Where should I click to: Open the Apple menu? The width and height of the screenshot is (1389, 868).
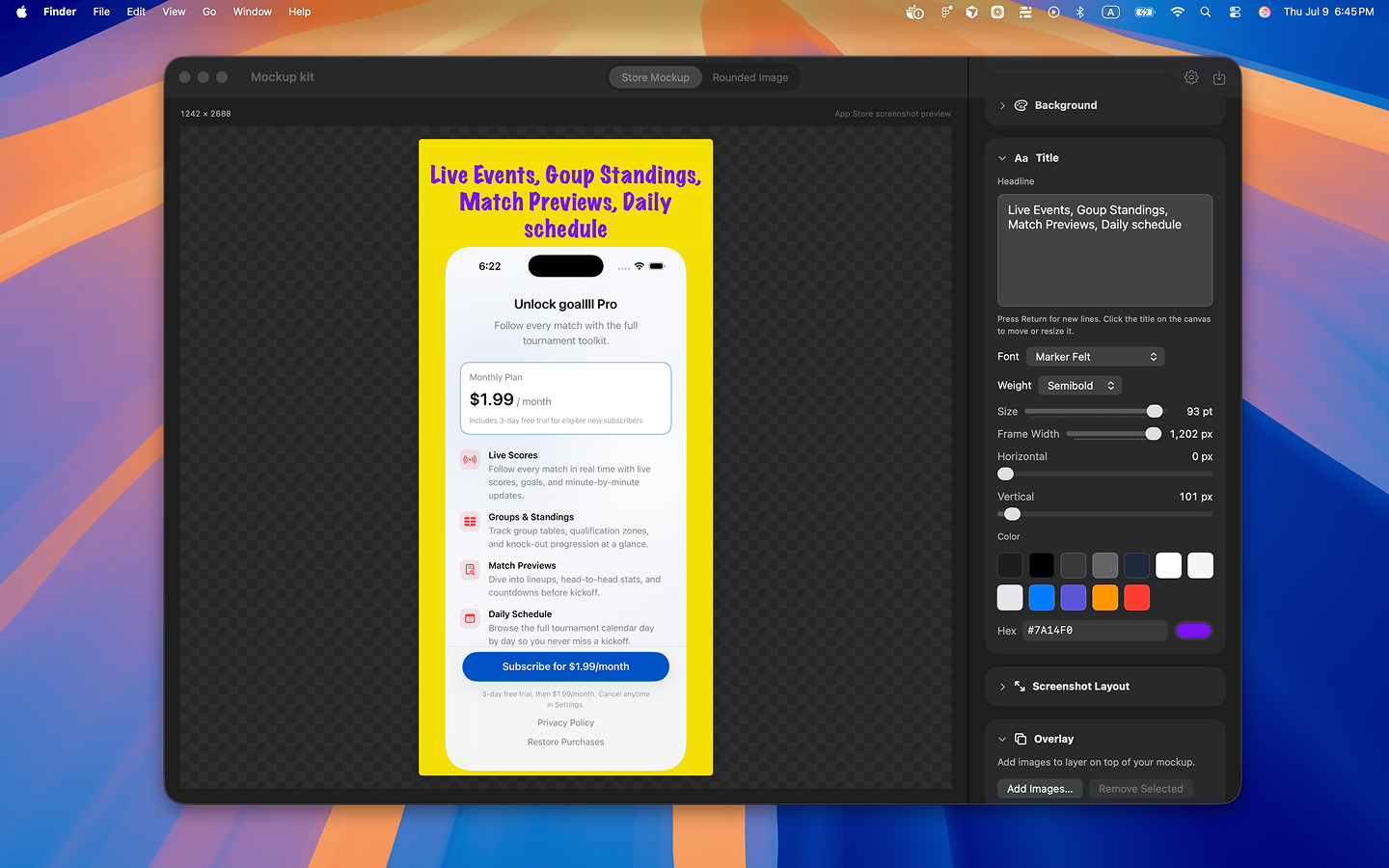pos(21,12)
